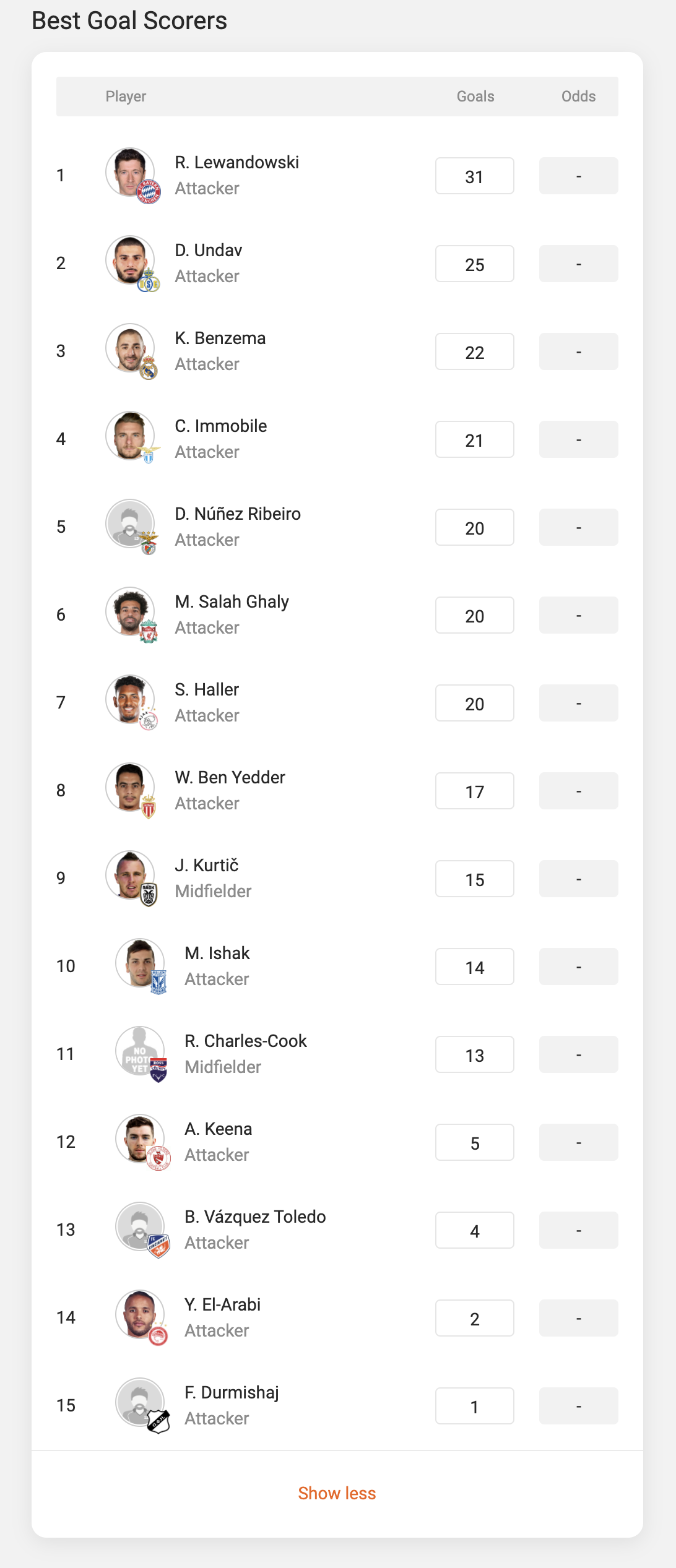Screen dimensions: 676x1568
Task: Select the Odds column header
Action: tap(578, 96)
